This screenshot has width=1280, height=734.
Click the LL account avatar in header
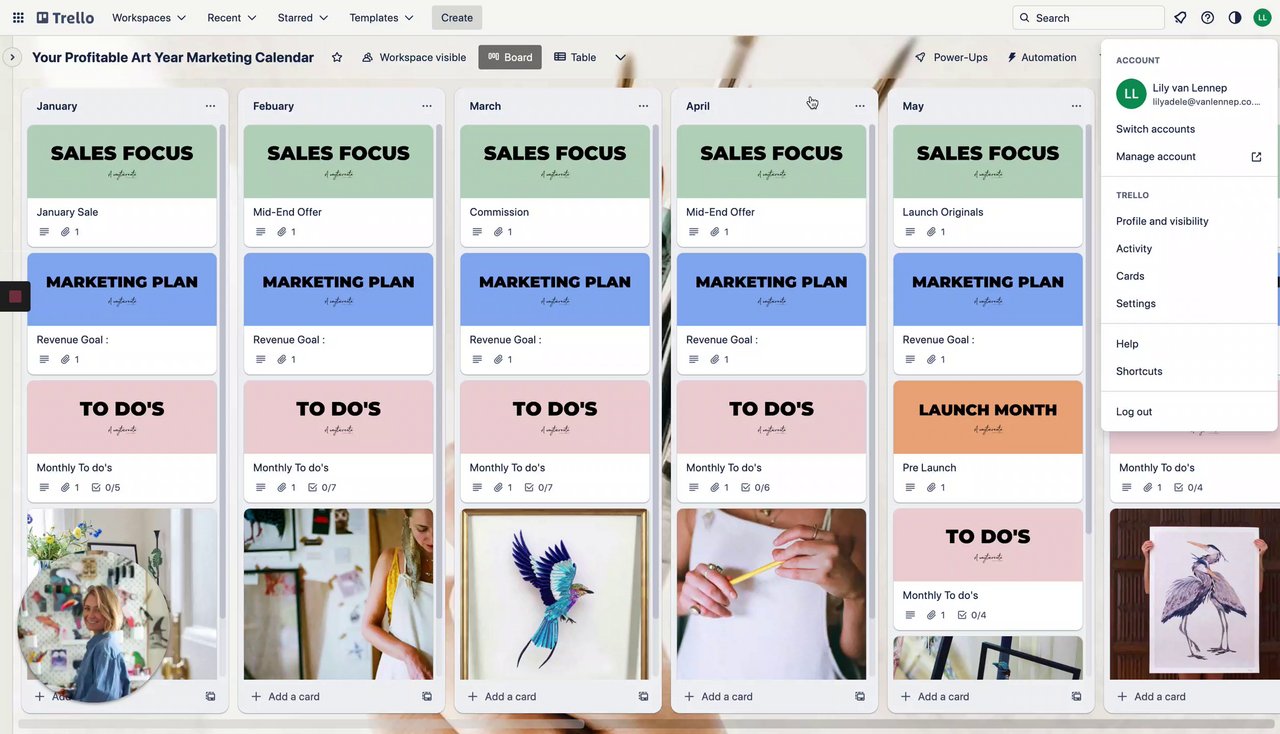(1262, 17)
